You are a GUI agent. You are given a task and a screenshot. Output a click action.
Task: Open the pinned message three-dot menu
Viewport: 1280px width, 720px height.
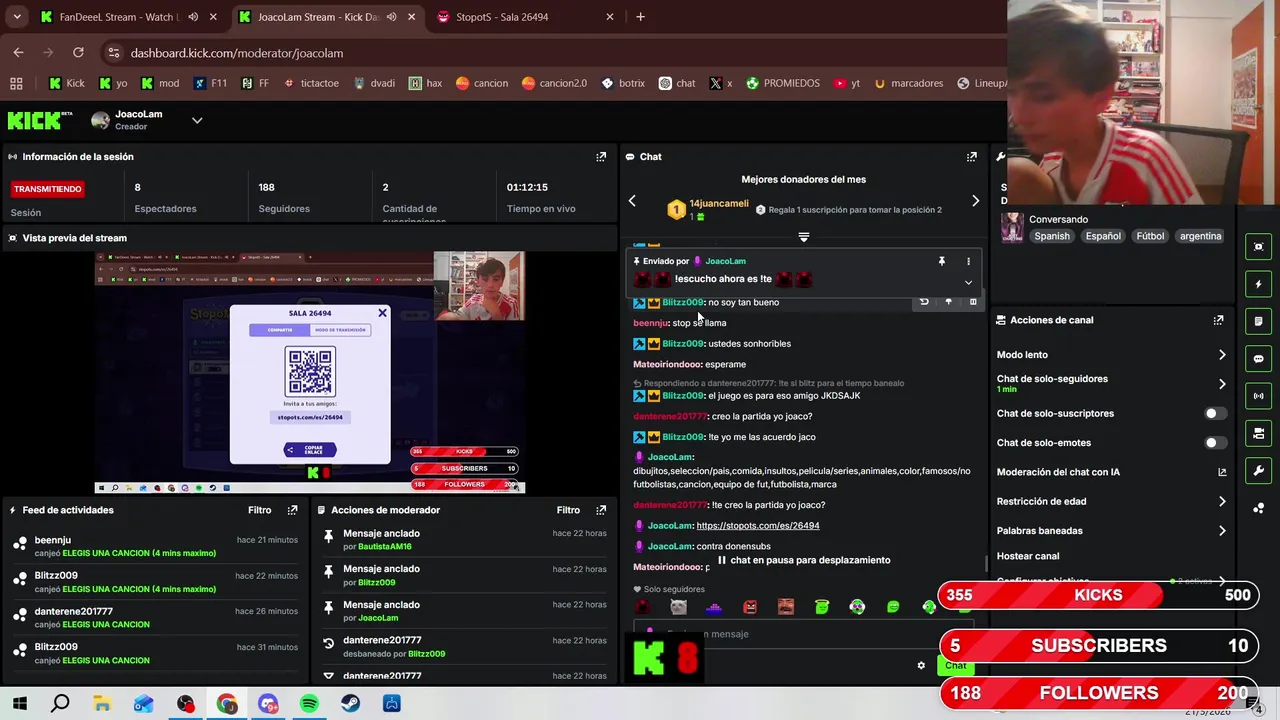click(x=968, y=261)
